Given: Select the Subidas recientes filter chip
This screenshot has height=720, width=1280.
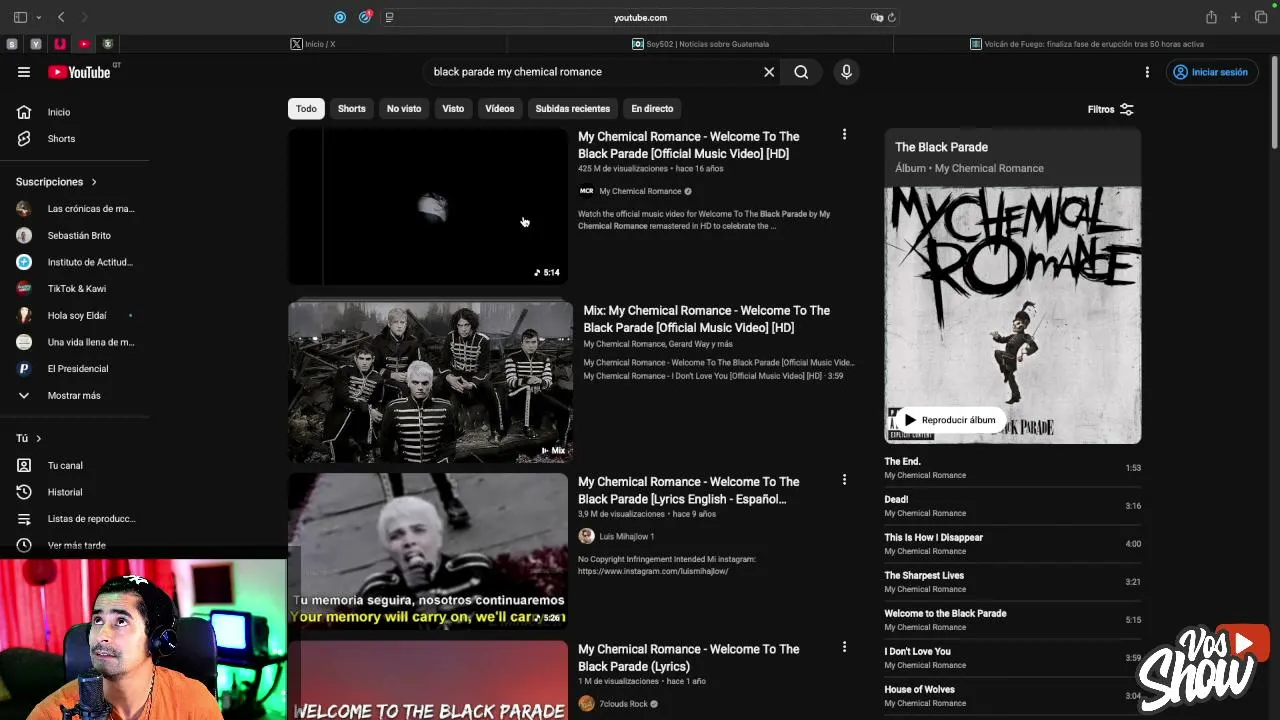Looking at the screenshot, I should [x=572, y=109].
